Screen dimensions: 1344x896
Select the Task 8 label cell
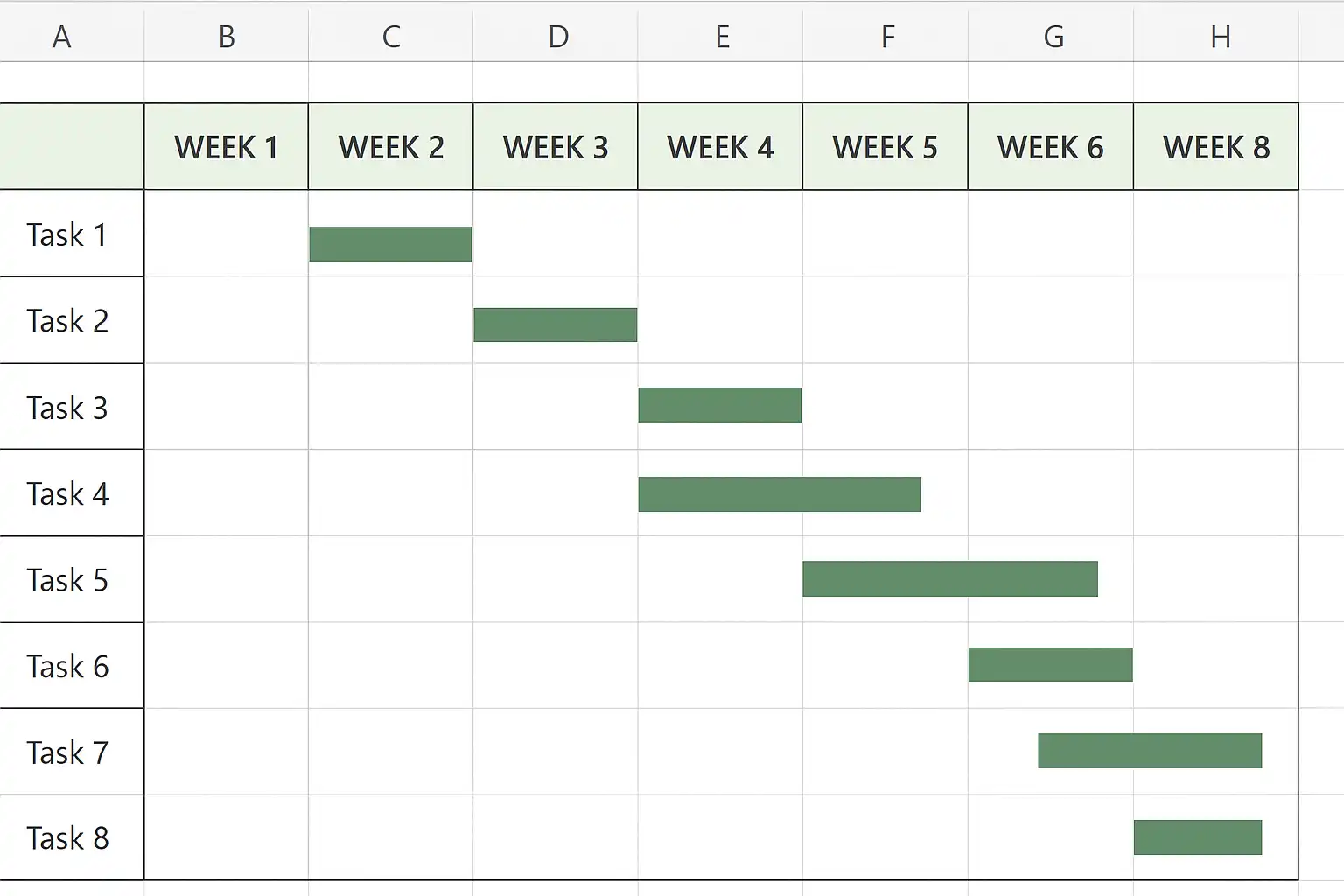pyautogui.click(x=68, y=838)
